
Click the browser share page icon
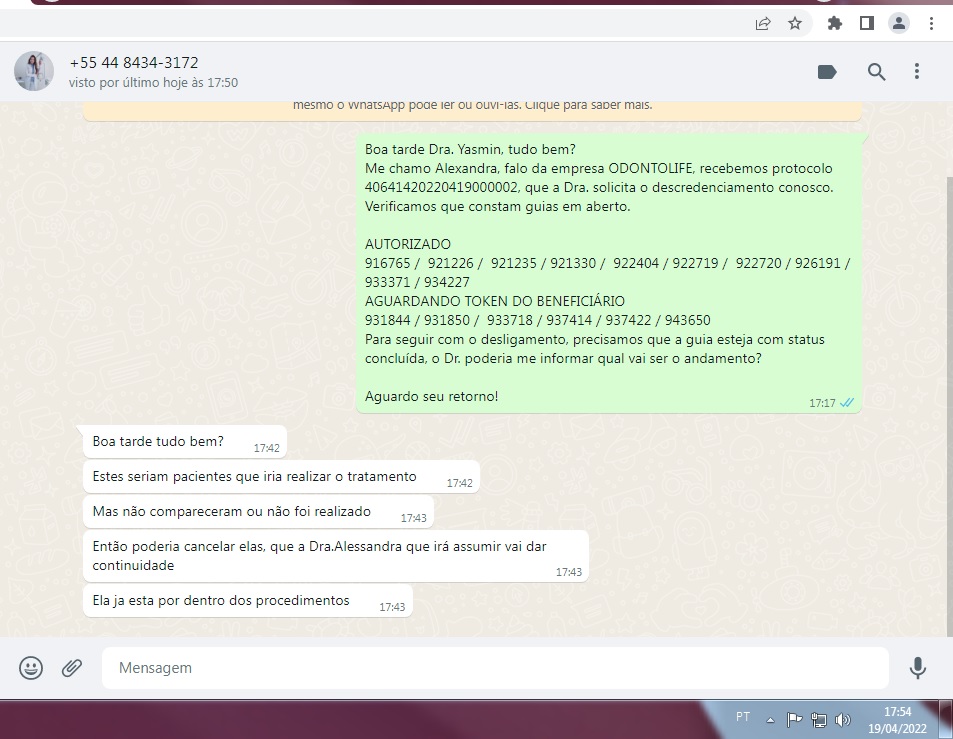point(763,23)
